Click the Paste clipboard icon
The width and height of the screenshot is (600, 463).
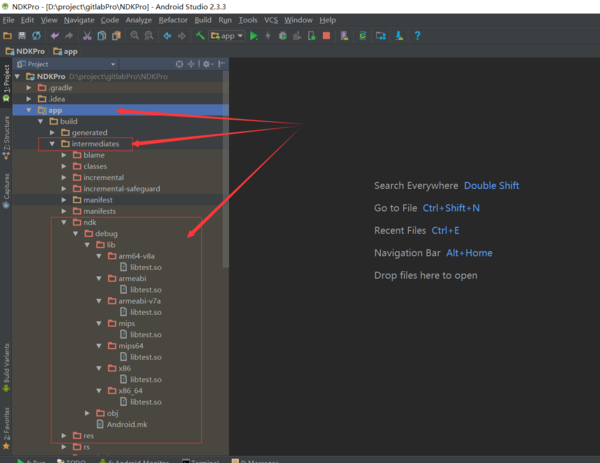pyautogui.click(x=116, y=36)
